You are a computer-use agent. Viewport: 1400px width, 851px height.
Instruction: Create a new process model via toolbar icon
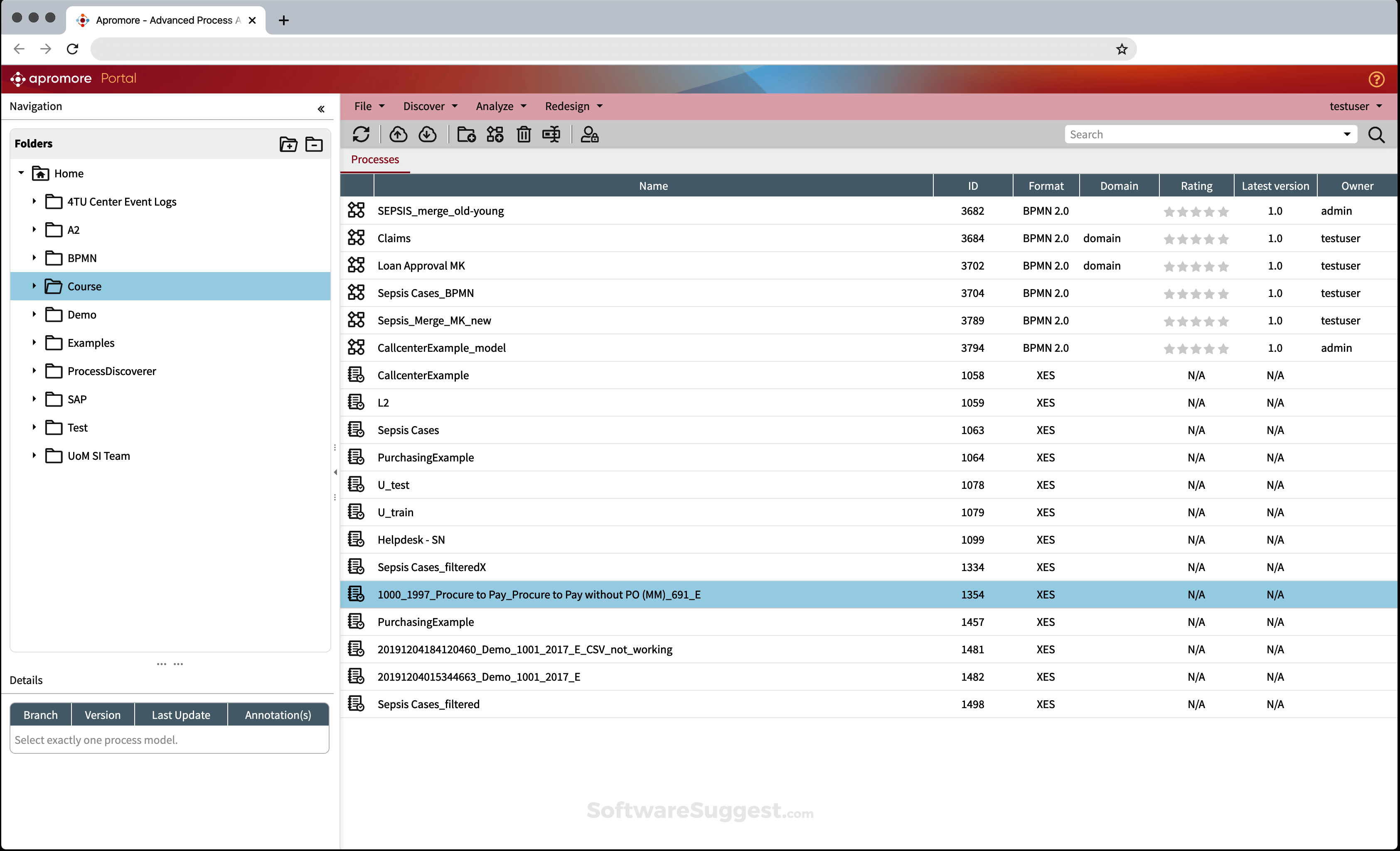coord(495,135)
